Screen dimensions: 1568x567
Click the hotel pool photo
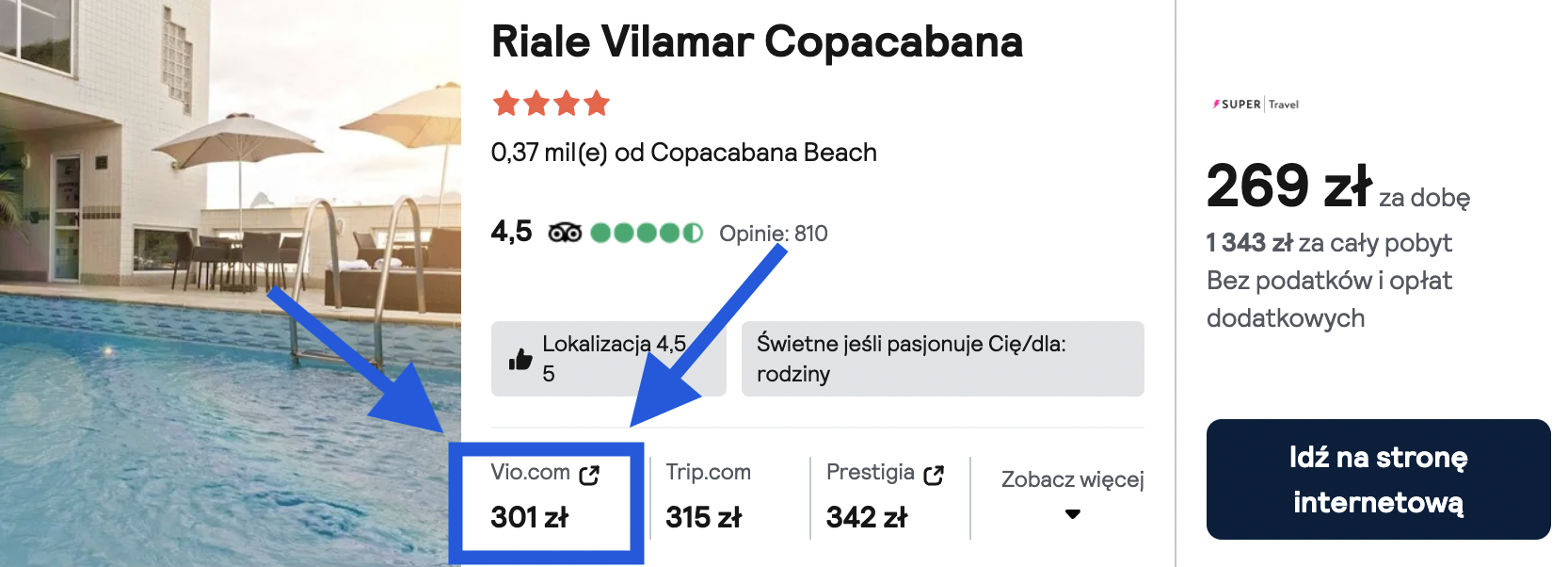click(x=231, y=283)
